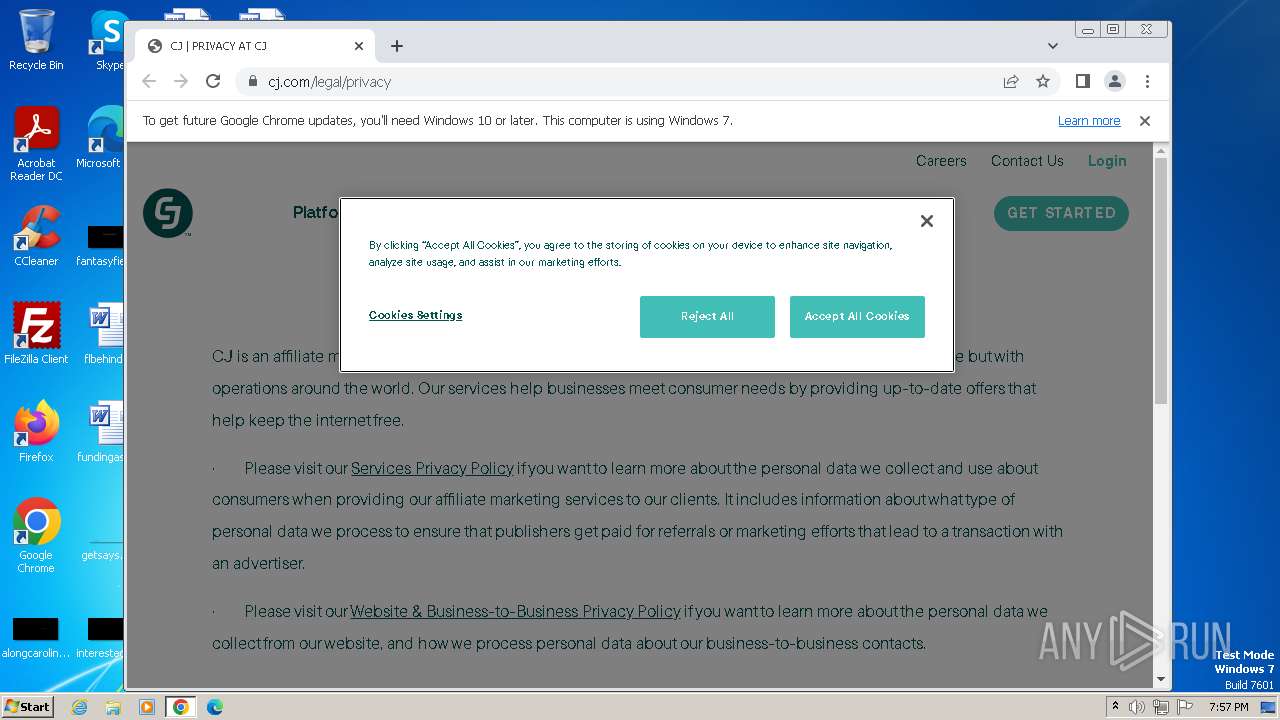Click the taskbar clock showing 7:57 PM
Screen dimensions: 1280x720
1228,707
